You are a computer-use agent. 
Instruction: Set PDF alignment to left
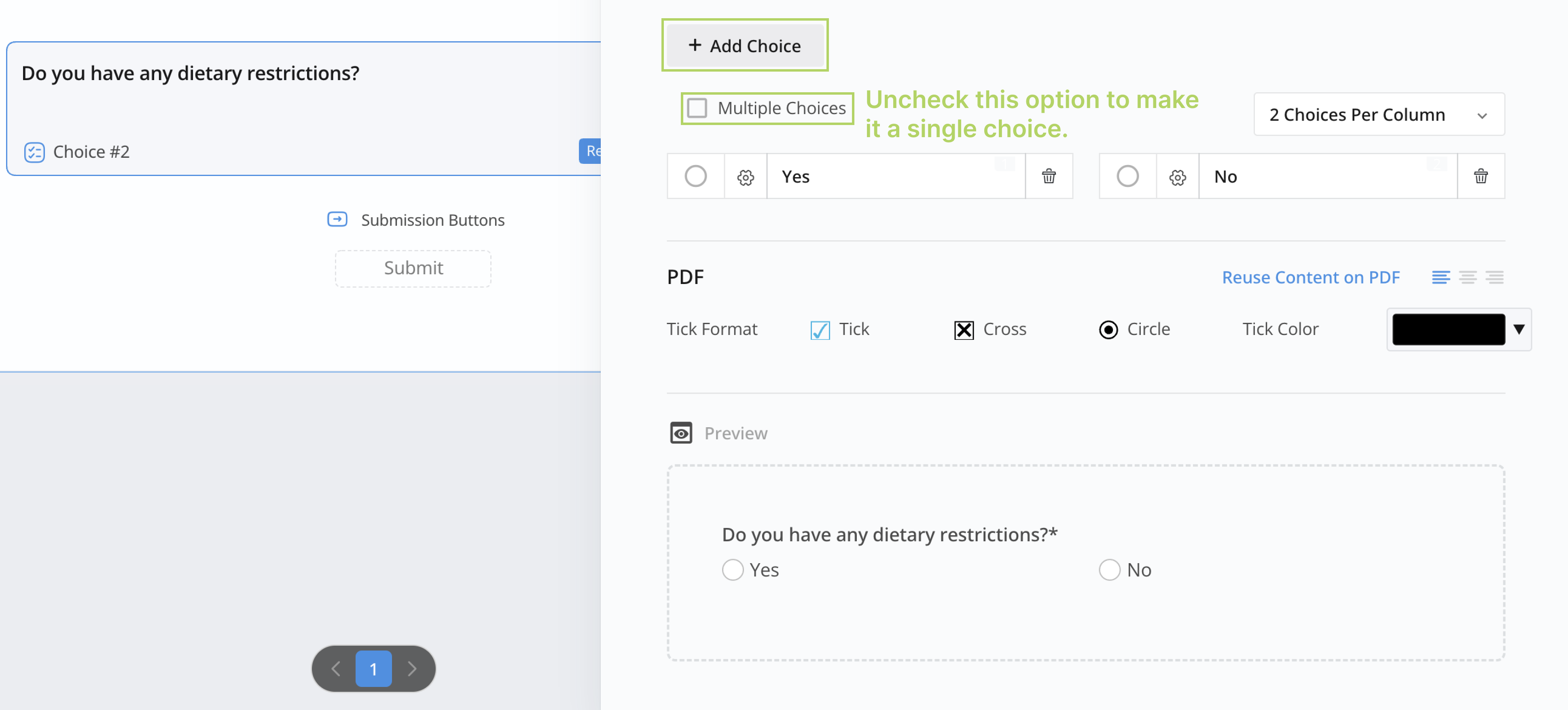pyautogui.click(x=1440, y=278)
